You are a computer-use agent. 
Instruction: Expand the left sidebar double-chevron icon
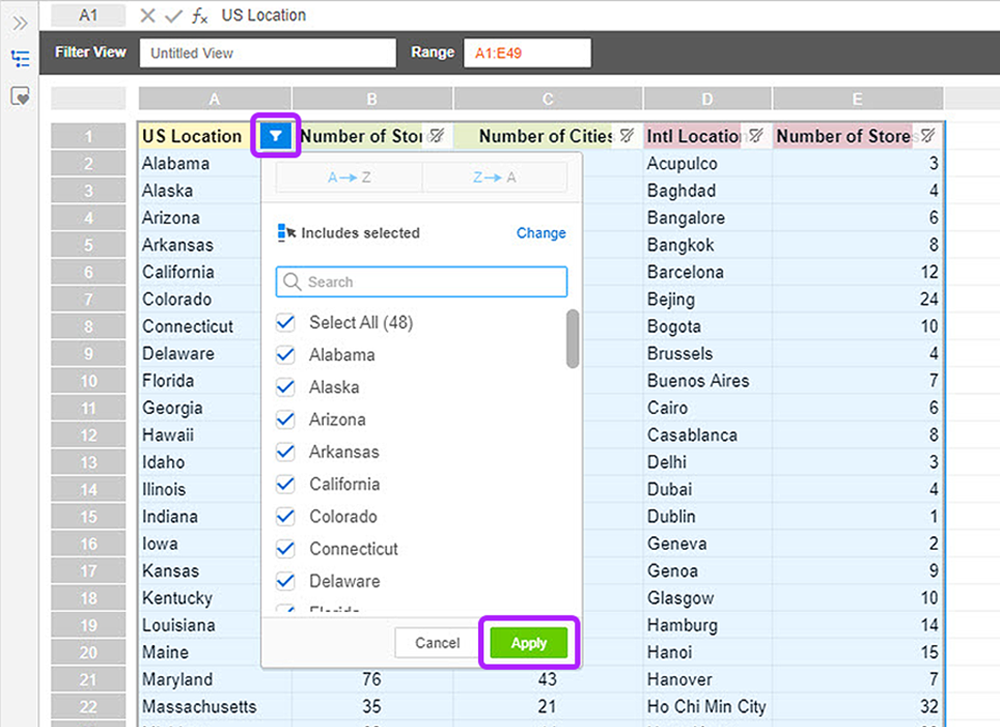20,24
